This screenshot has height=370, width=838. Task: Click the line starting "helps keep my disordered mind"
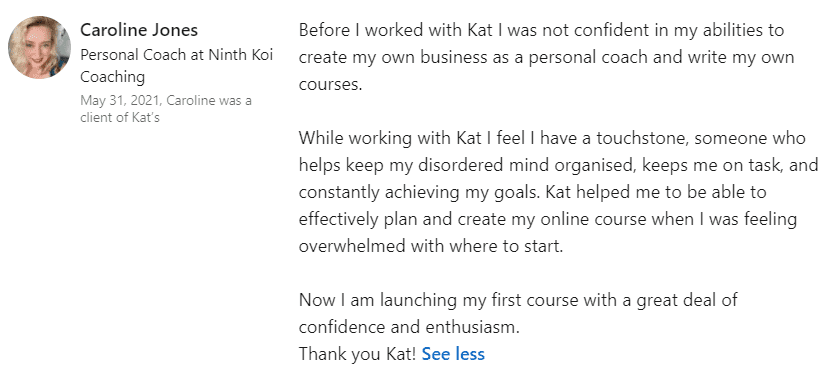tap(558, 166)
